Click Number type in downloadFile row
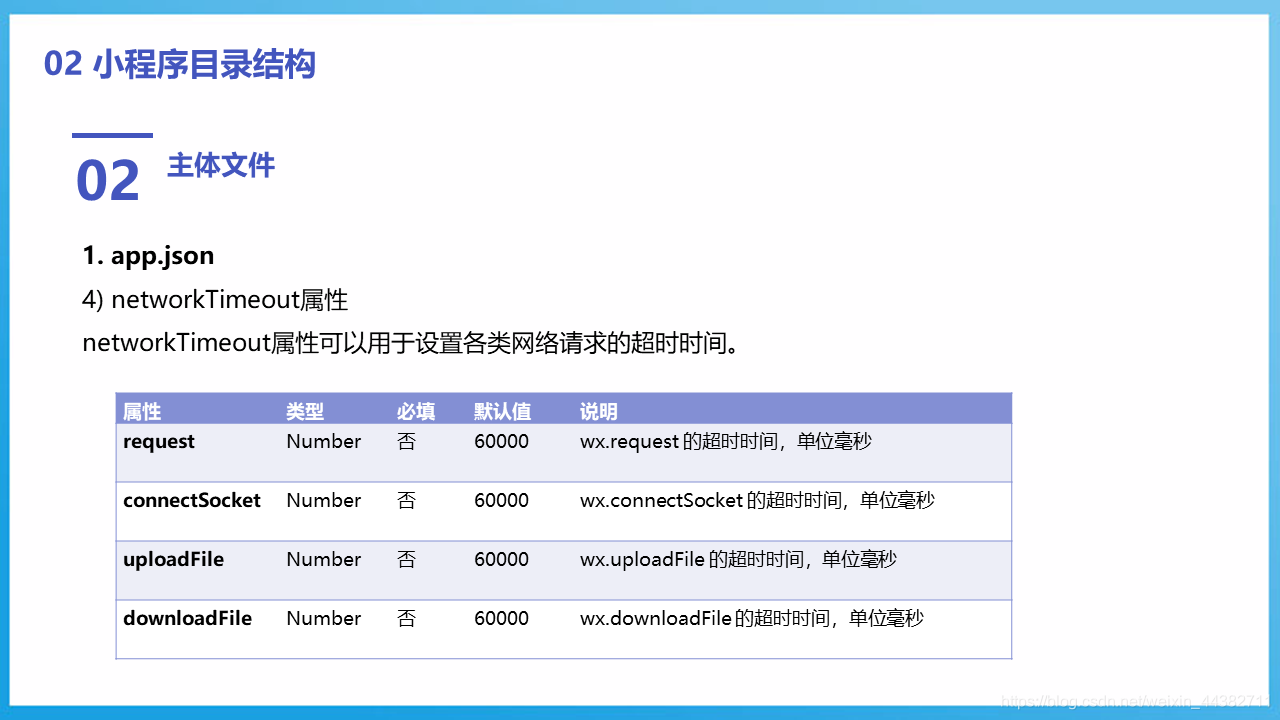 point(324,618)
